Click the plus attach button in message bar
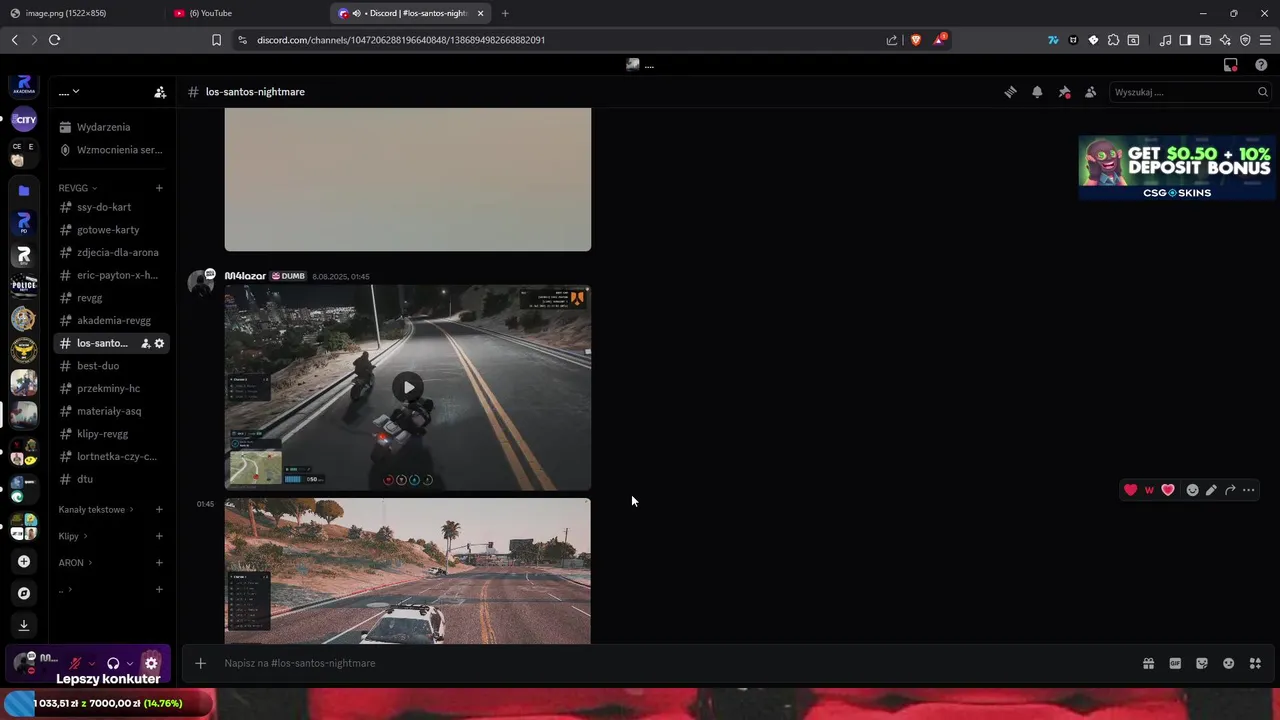The width and height of the screenshot is (1280, 720). tap(200, 663)
